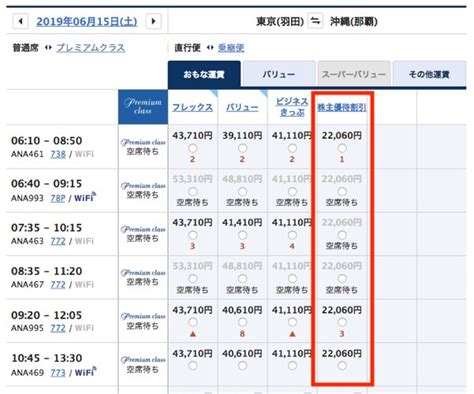Click Premium class logo for ANA995
The width and height of the screenshot is (474, 394).
point(143,316)
